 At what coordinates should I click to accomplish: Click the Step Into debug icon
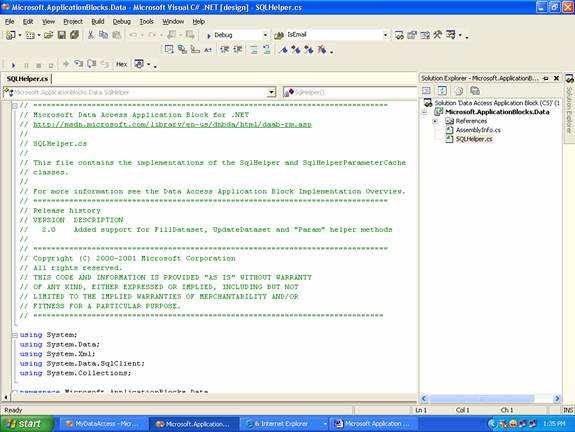tap(78, 64)
